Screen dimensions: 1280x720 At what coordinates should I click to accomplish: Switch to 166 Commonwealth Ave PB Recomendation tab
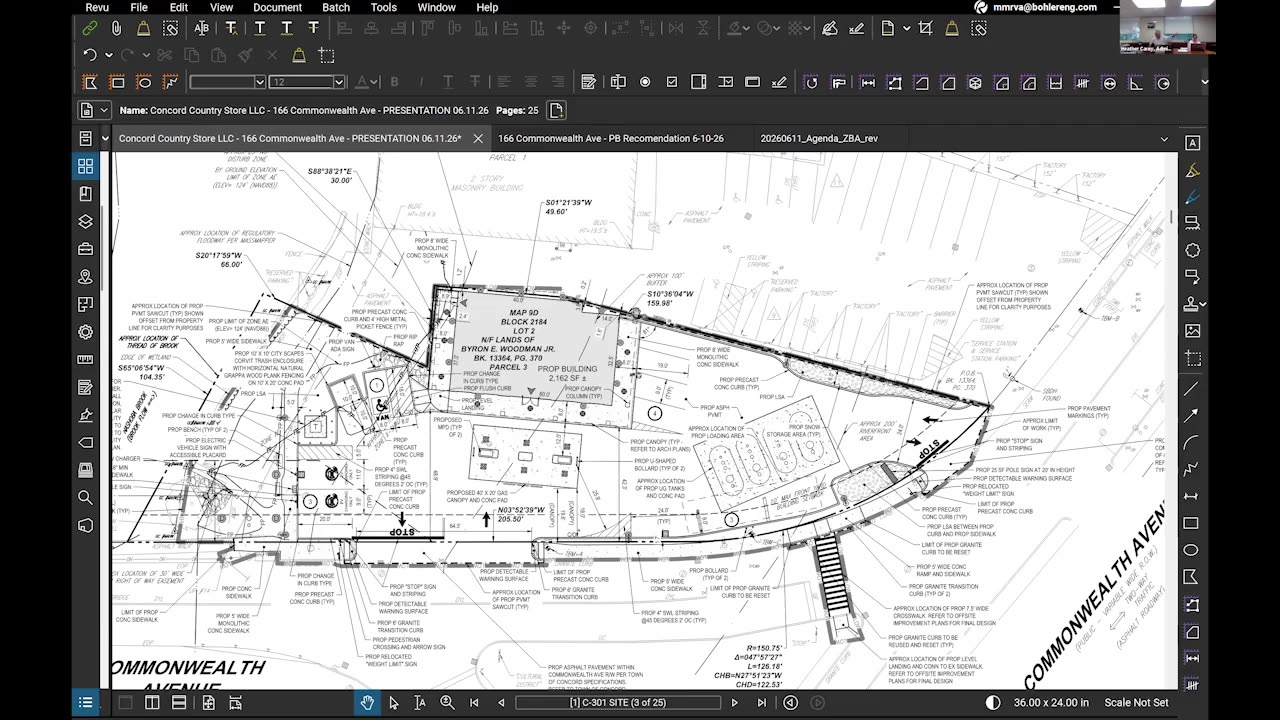[x=611, y=139]
